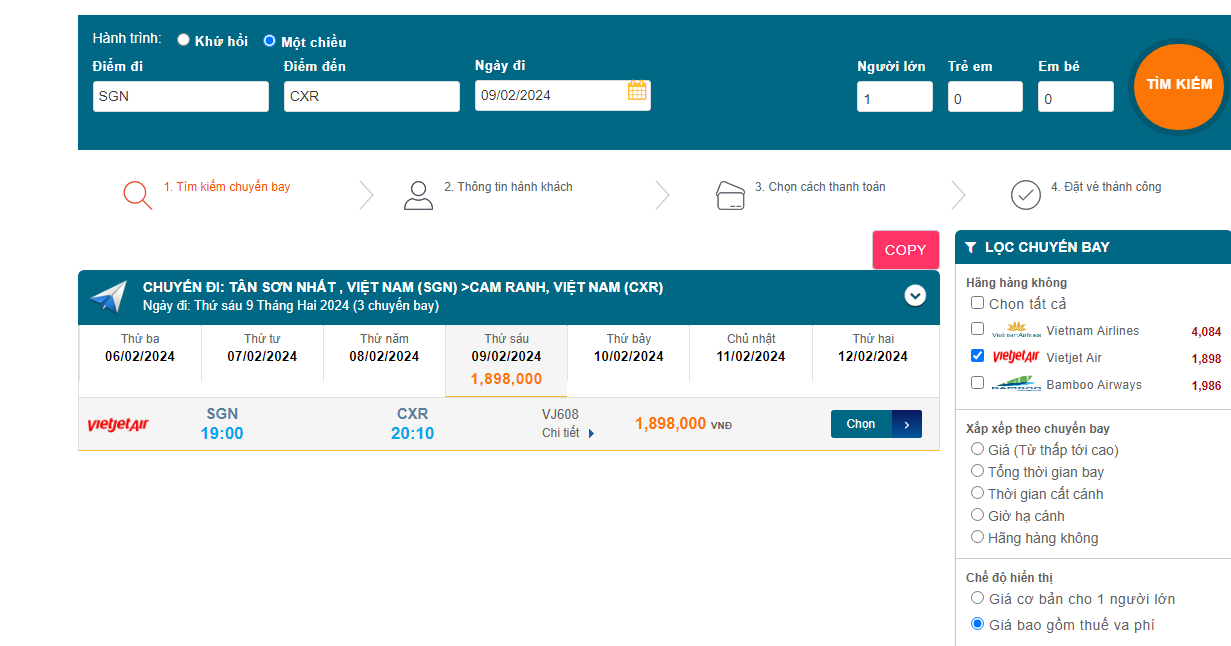Viewport: 1231px width, 646px height.
Task: Click the booking success checkmark icon
Action: tap(1026, 194)
